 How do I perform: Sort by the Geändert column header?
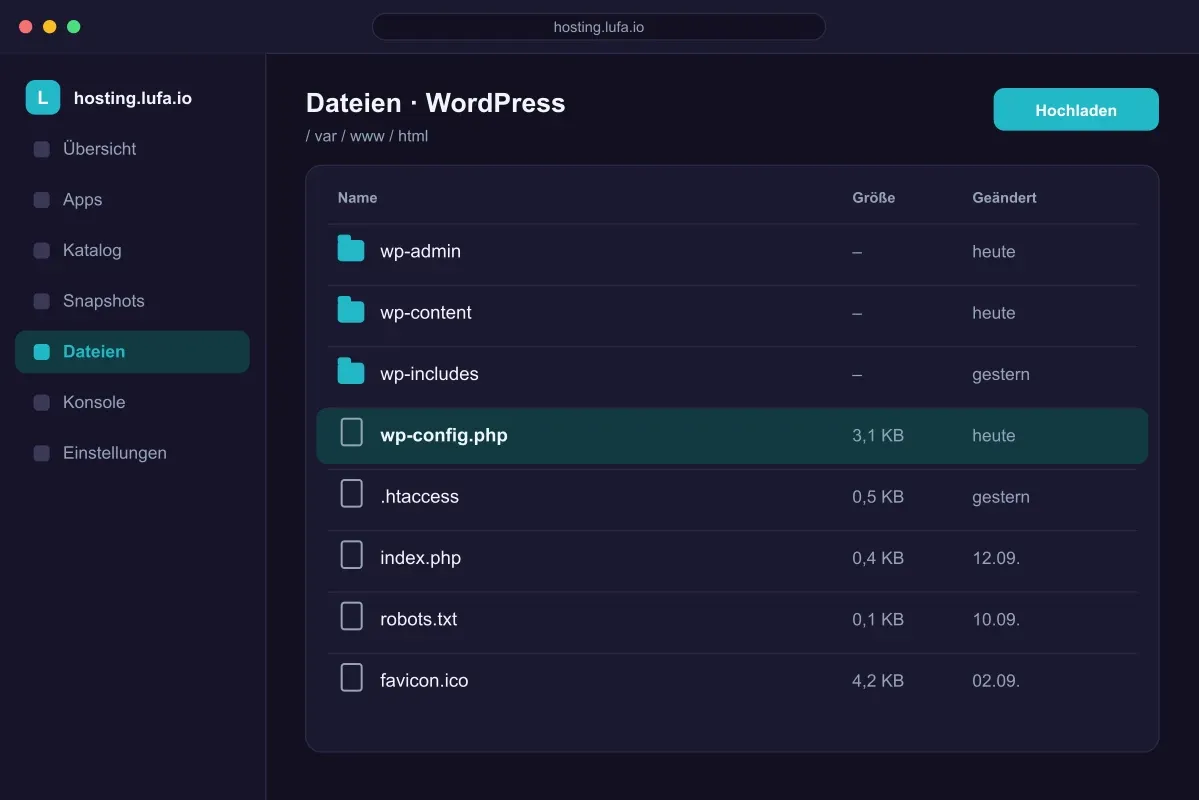click(x=1004, y=197)
